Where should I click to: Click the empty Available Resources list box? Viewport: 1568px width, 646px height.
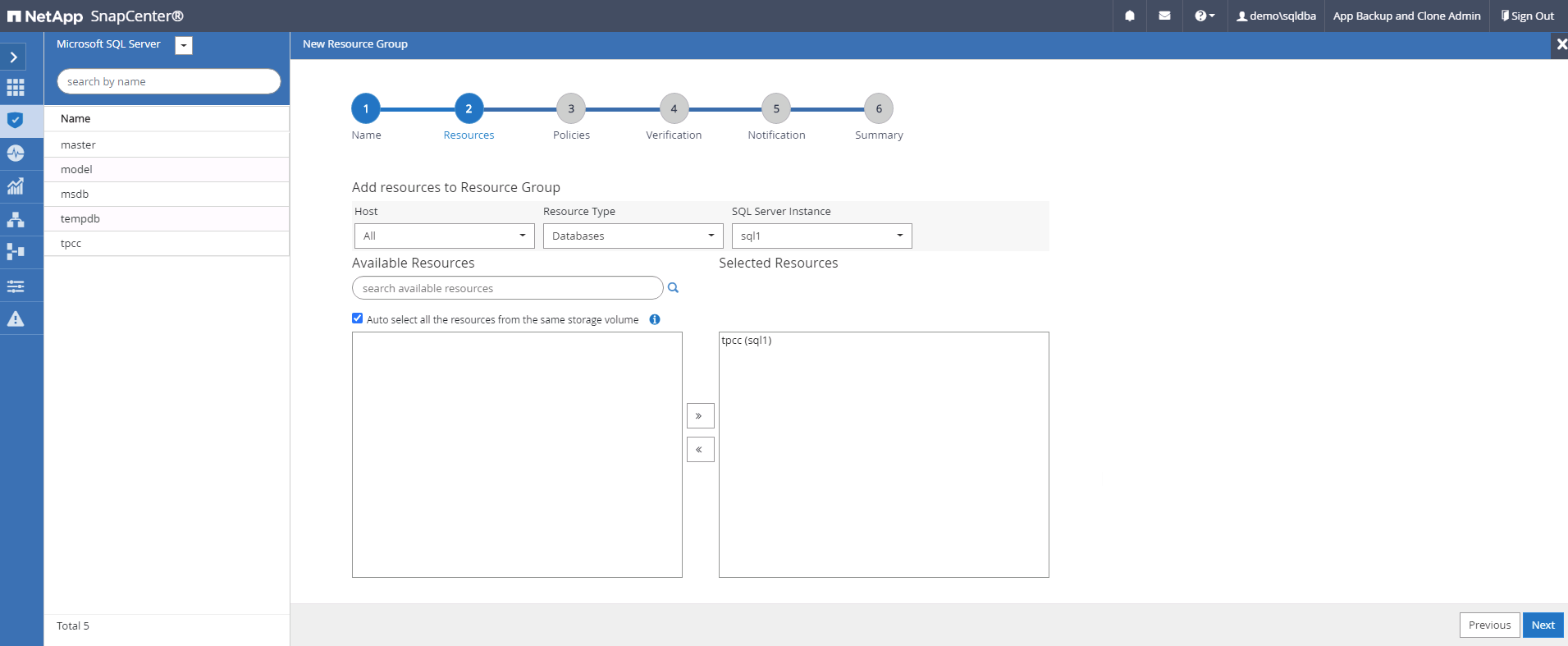[x=517, y=455]
